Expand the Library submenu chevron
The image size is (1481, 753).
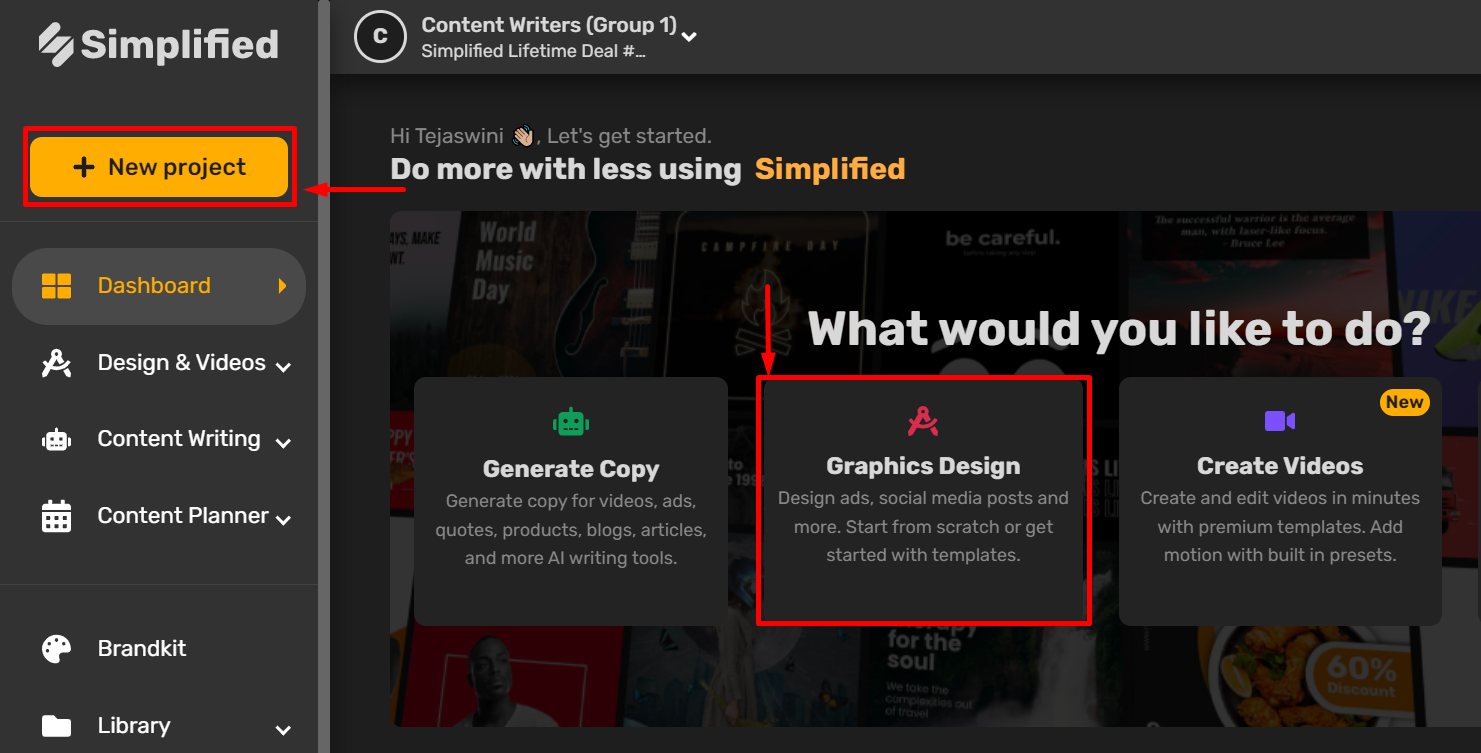point(284,730)
